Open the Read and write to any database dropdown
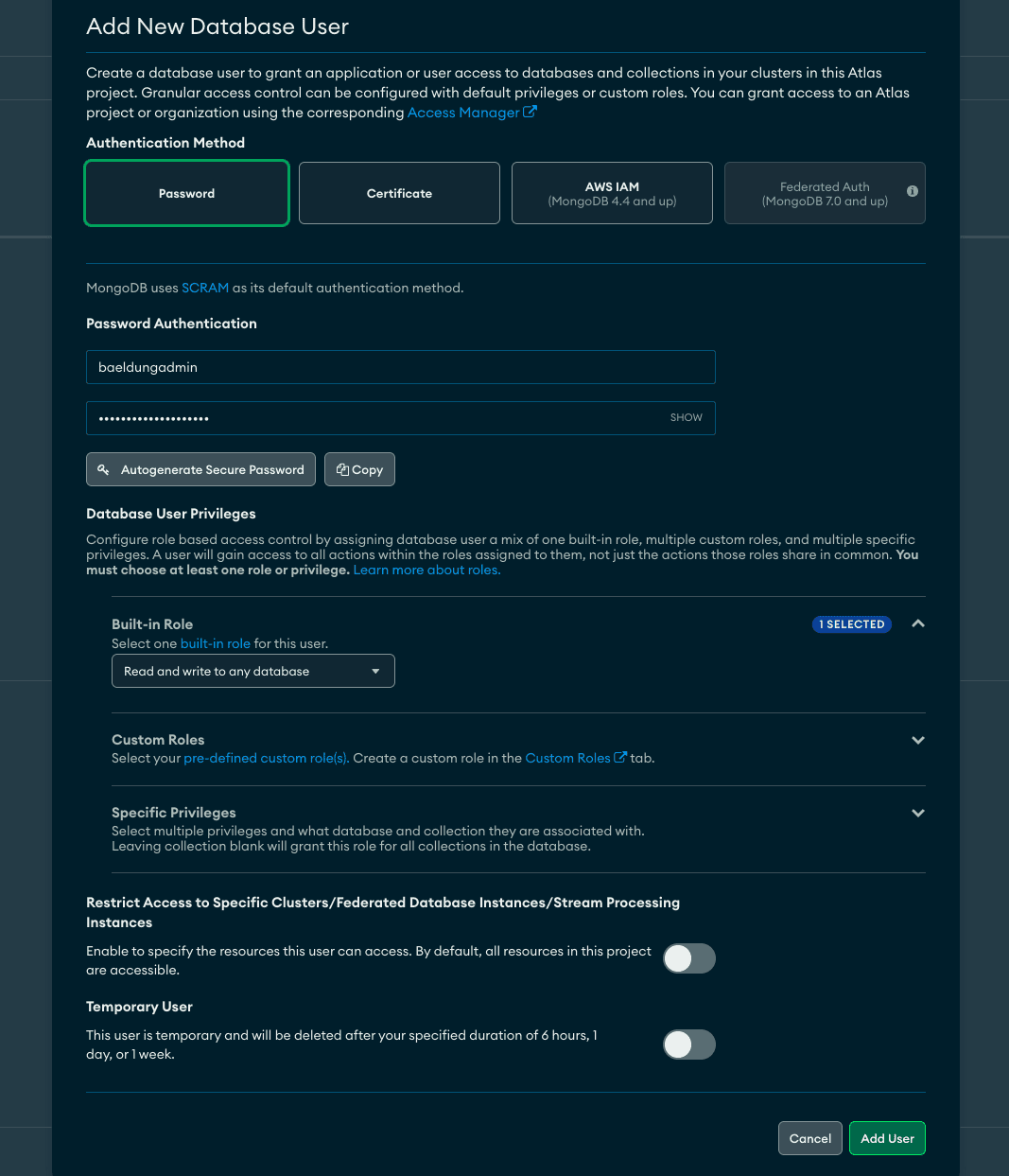 pos(253,671)
